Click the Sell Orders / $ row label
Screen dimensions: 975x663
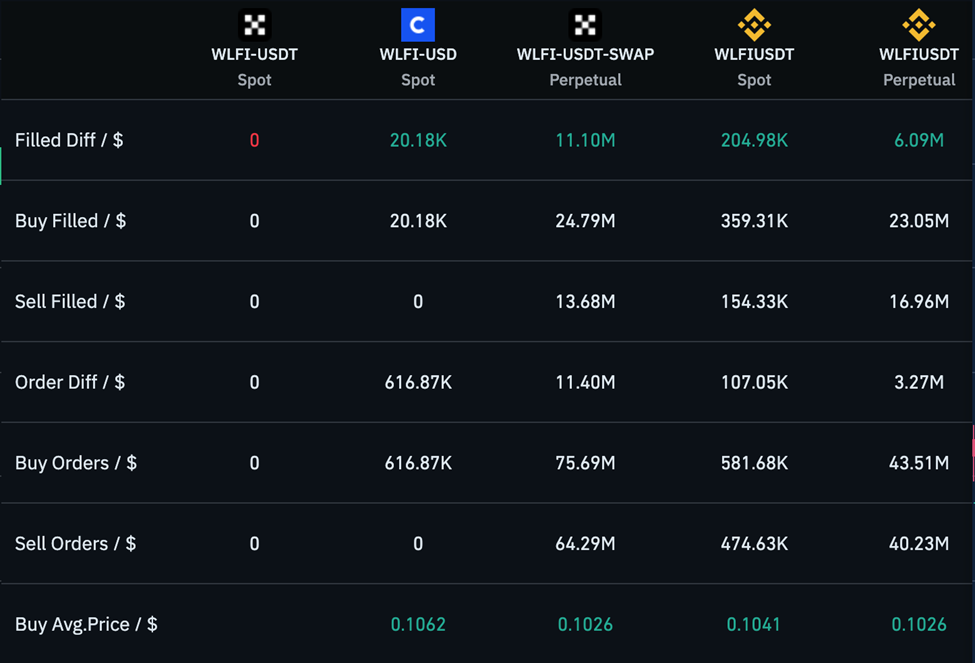76,544
